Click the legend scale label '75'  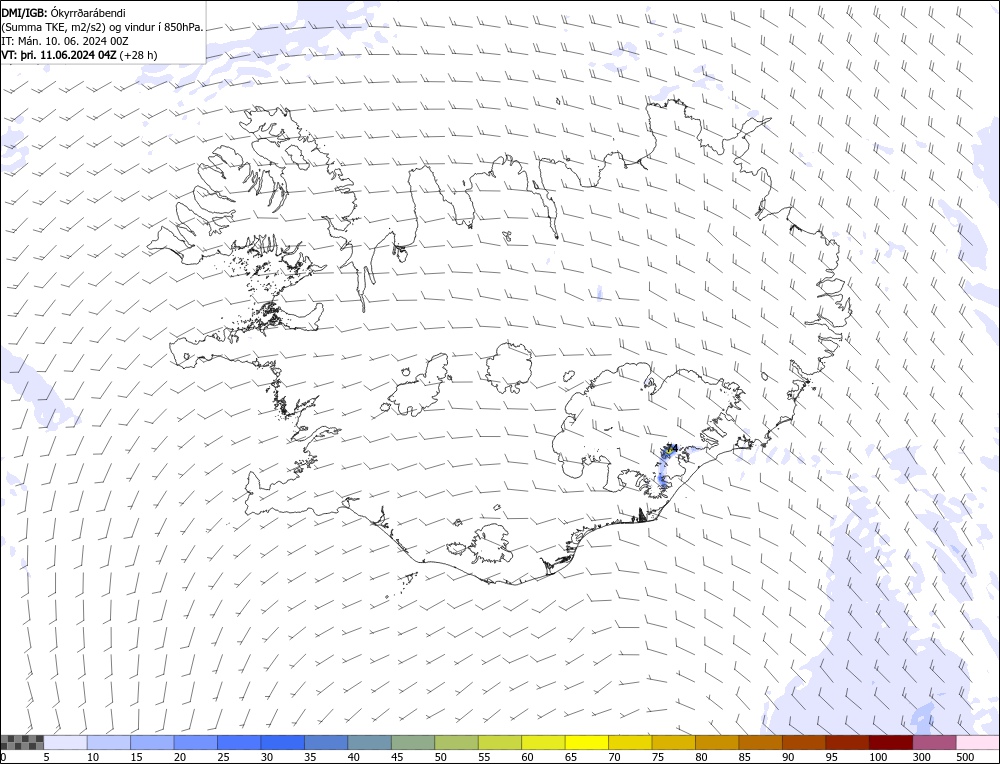pyautogui.click(x=658, y=757)
